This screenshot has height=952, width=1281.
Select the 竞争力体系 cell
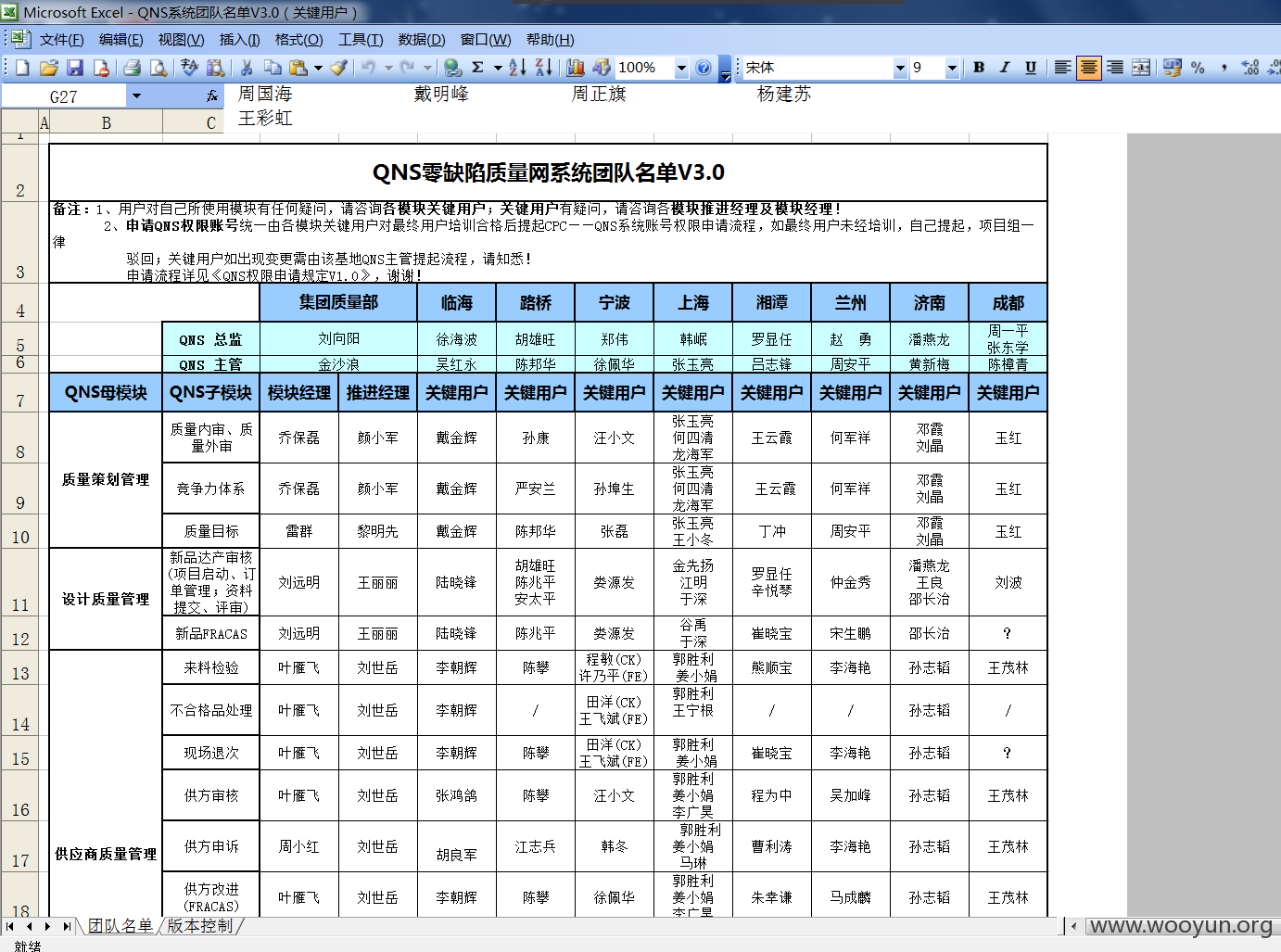(x=211, y=489)
